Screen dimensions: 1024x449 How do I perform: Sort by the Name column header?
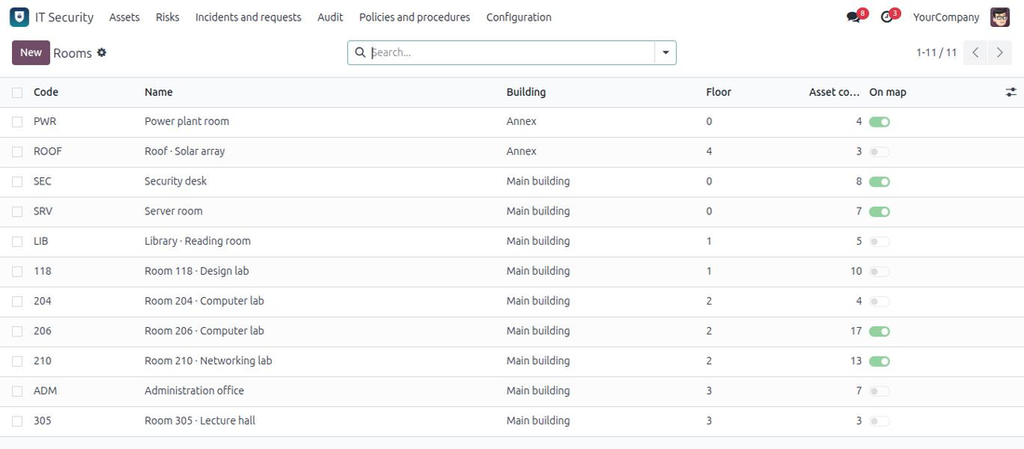(x=159, y=93)
